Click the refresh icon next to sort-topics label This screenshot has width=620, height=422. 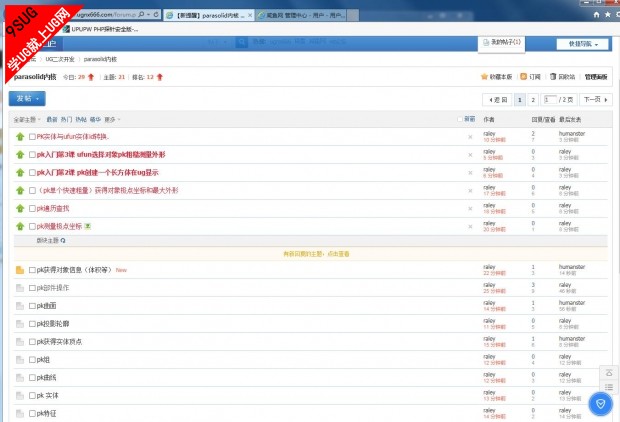[63, 240]
